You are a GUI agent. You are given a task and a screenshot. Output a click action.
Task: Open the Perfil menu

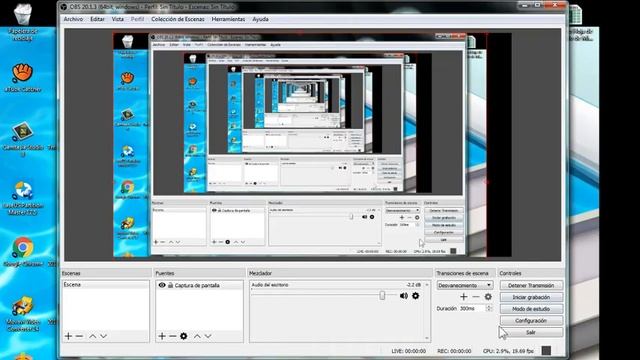(x=138, y=19)
